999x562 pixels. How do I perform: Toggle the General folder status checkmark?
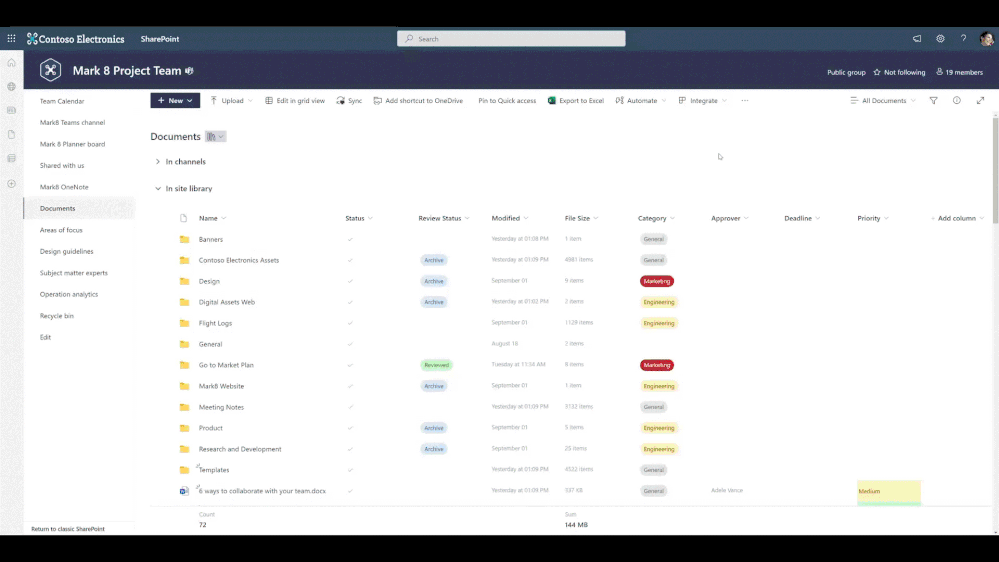click(350, 344)
